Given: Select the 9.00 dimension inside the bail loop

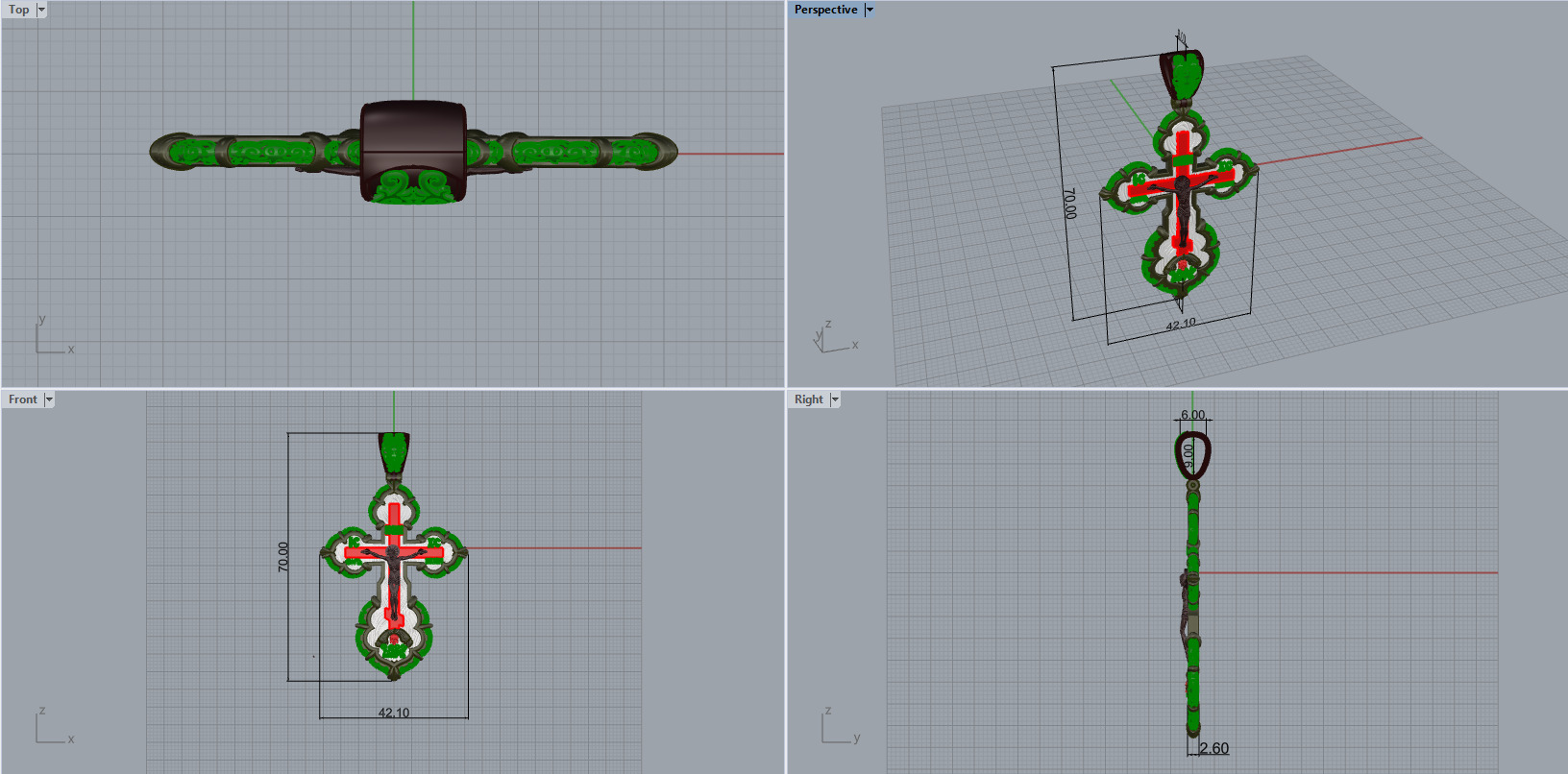Looking at the screenshot, I should (1188, 455).
